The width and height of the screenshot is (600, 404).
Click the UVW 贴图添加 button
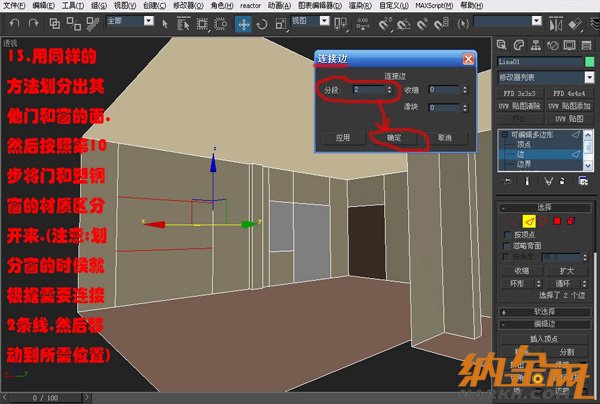click(569, 106)
